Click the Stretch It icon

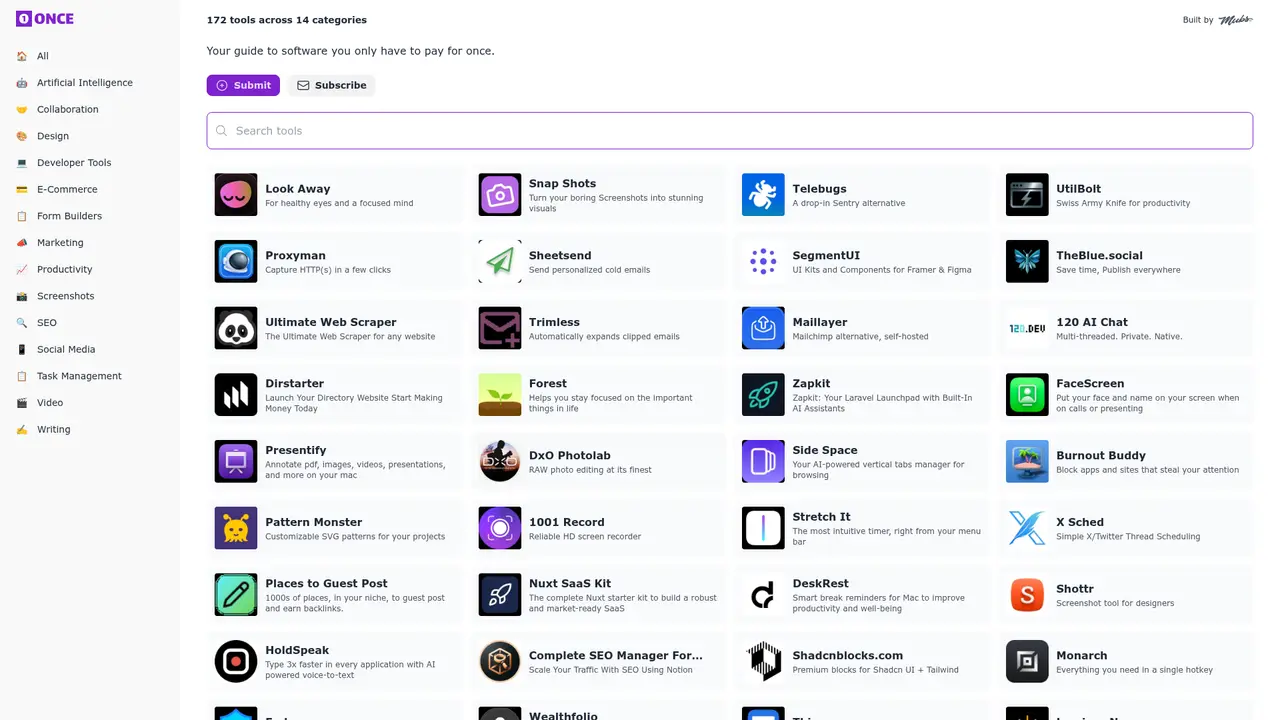coord(763,528)
